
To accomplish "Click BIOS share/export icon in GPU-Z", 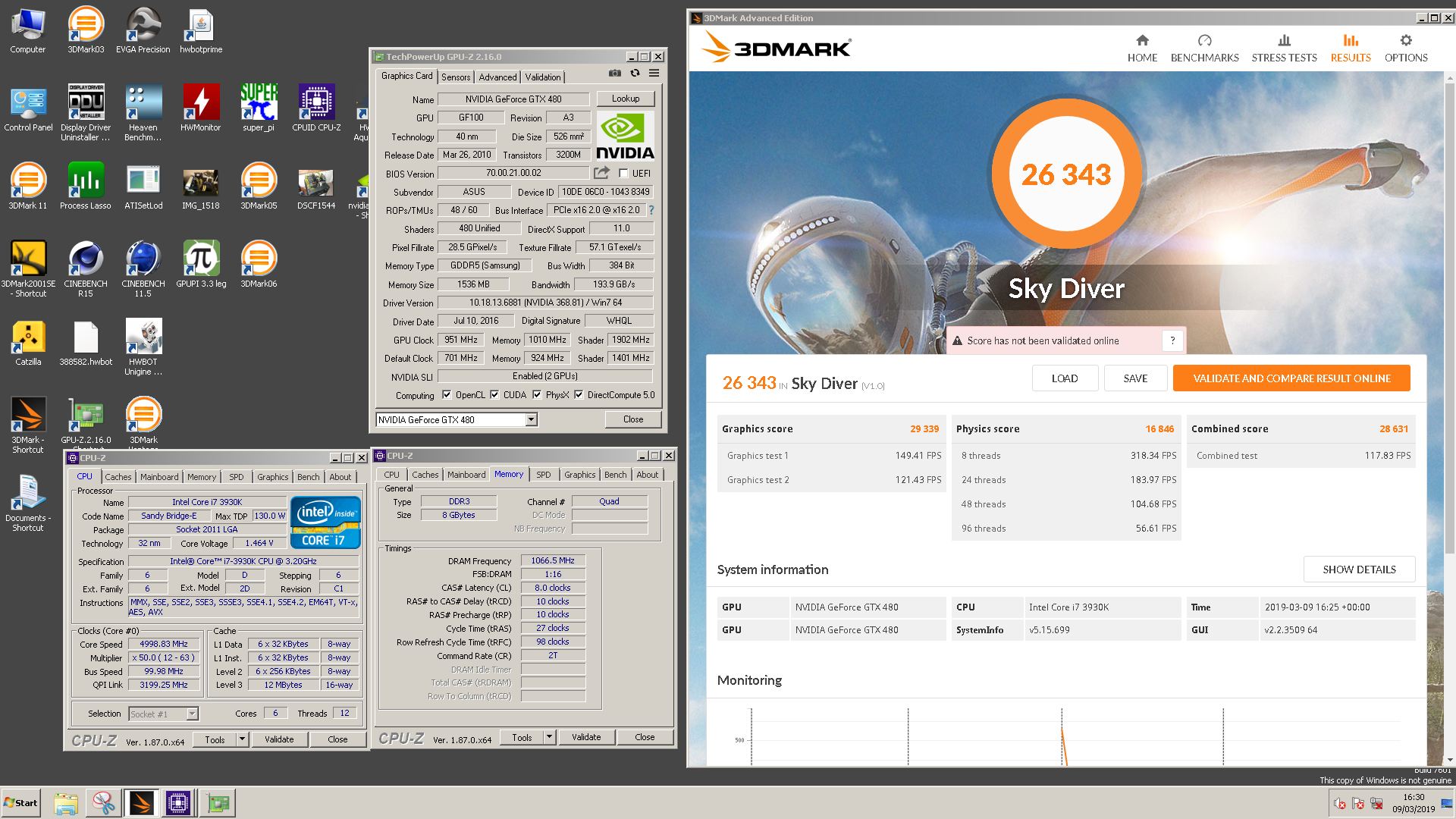I will coord(601,173).
